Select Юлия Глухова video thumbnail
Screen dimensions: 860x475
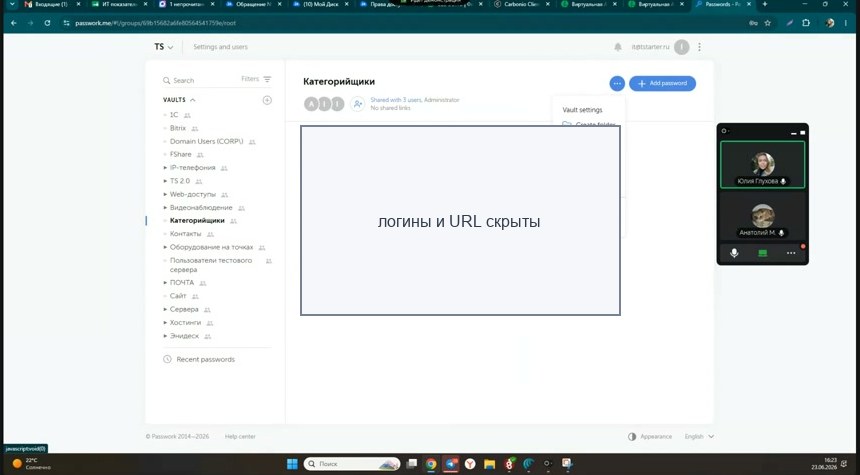[762, 165]
